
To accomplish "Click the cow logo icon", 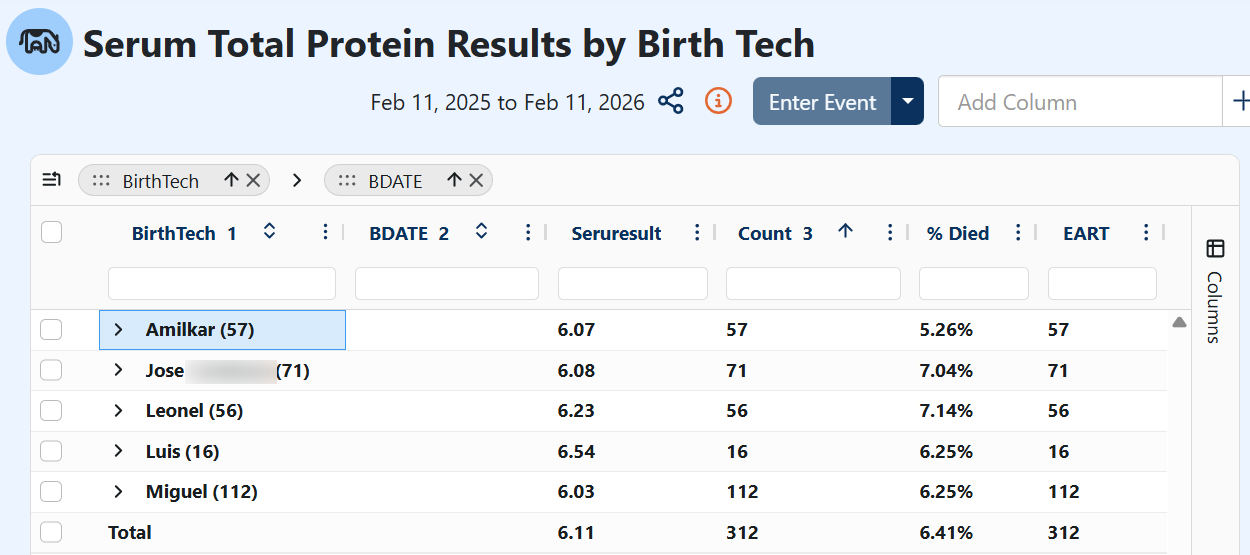I will pos(39,42).
